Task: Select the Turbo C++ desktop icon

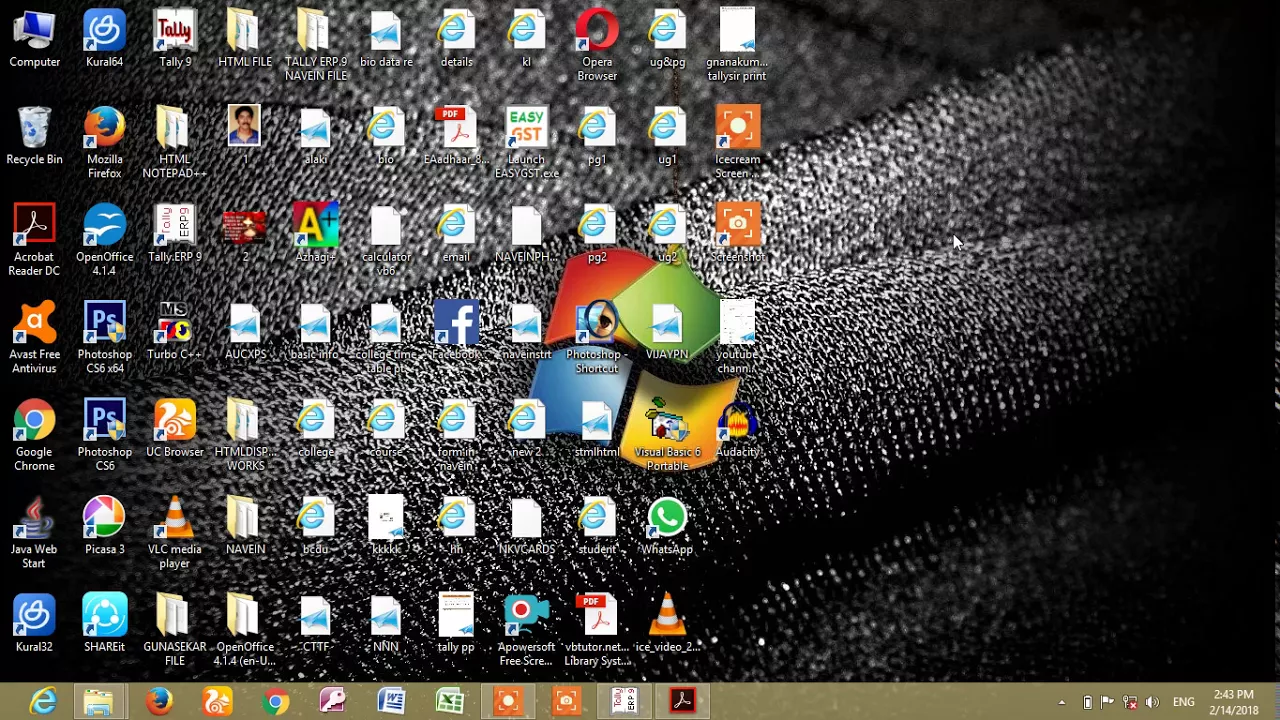Action: [x=175, y=332]
